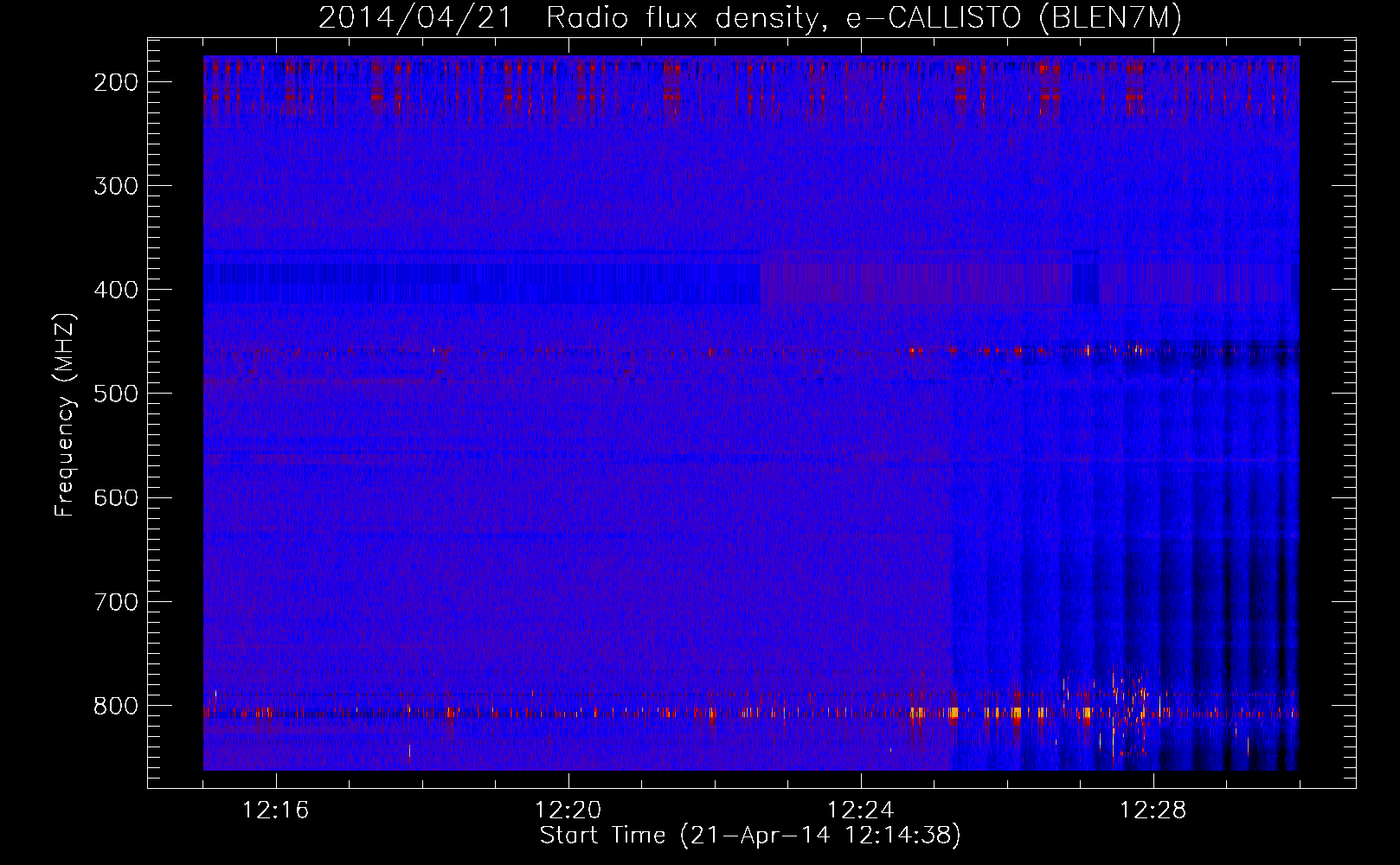Click the 800 frequency tick label

coord(115,706)
